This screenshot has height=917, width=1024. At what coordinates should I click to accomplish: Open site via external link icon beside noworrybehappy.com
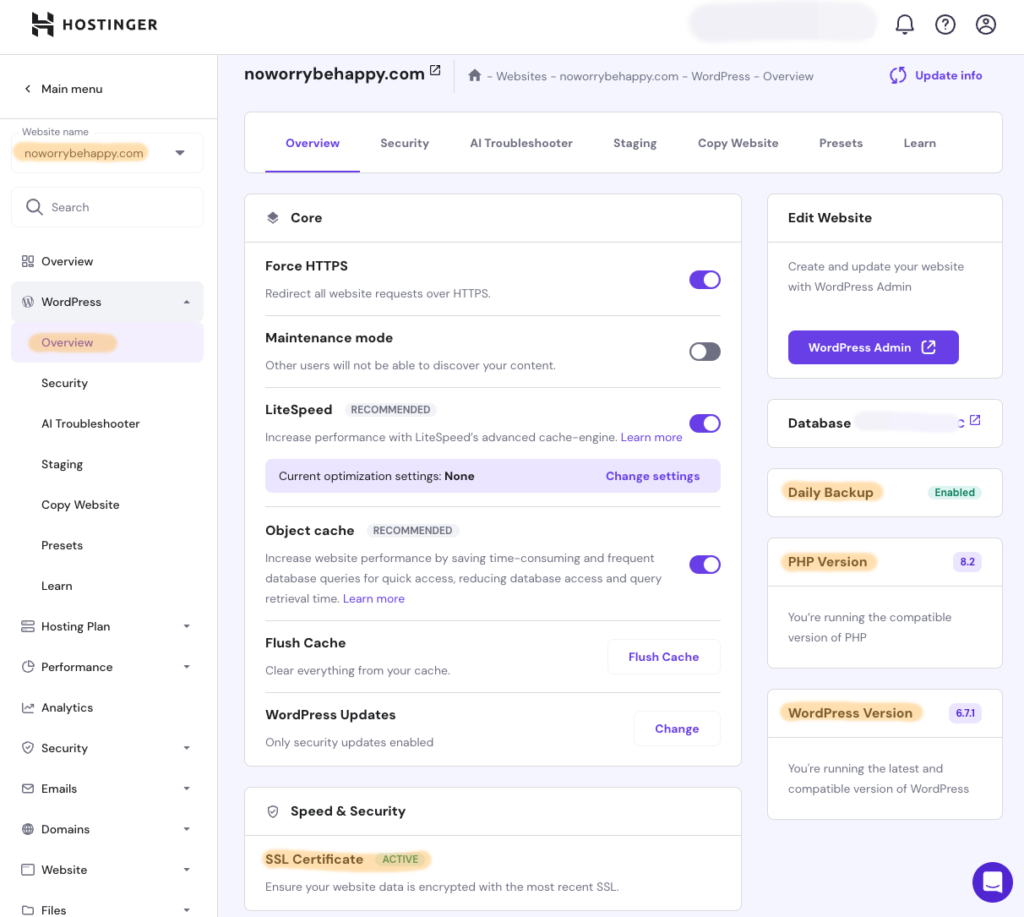[x=435, y=71]
